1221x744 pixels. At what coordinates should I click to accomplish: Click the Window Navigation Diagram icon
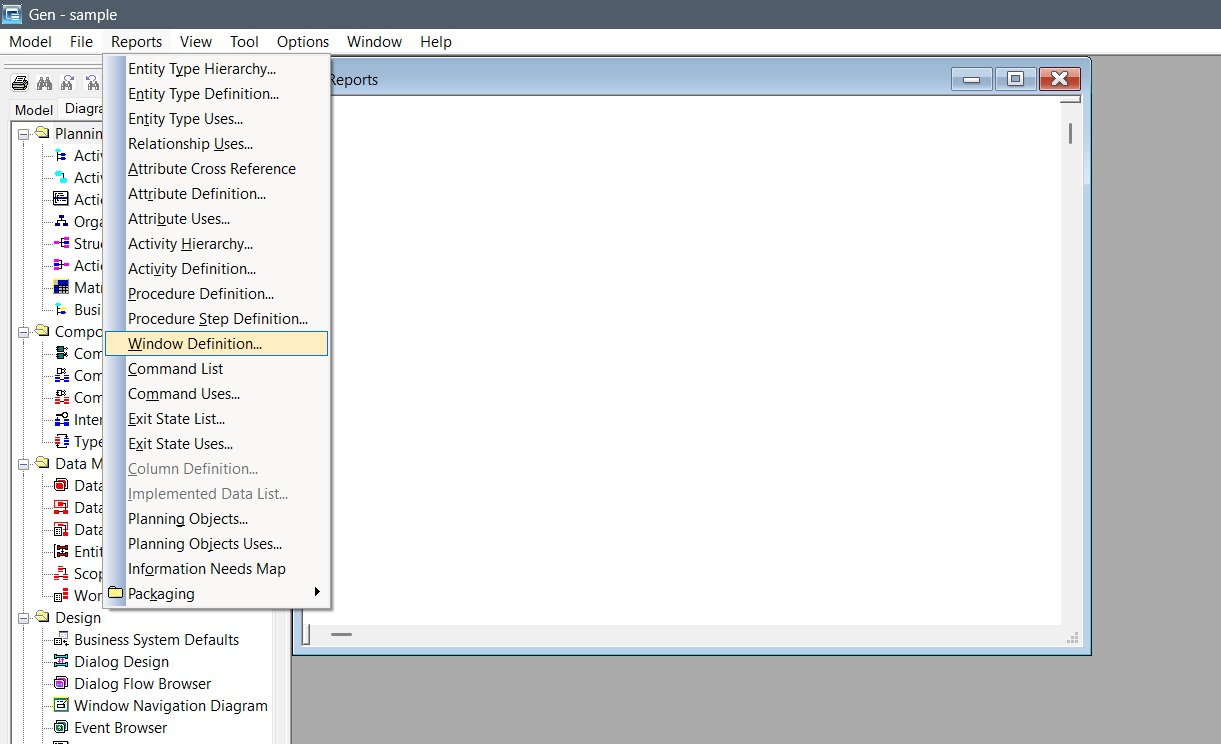[61, 705]
